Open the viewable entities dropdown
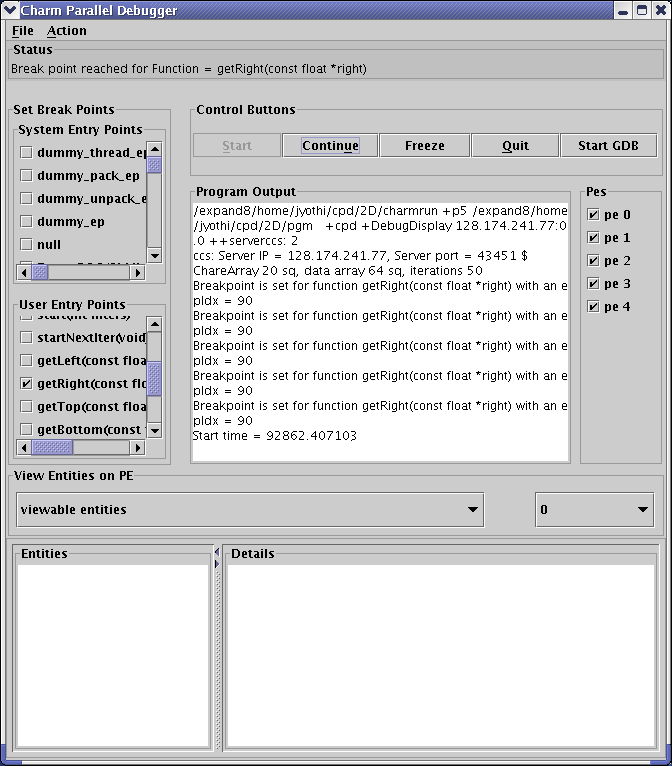Viewport: 672px width, 766px height. click(250, 509)
